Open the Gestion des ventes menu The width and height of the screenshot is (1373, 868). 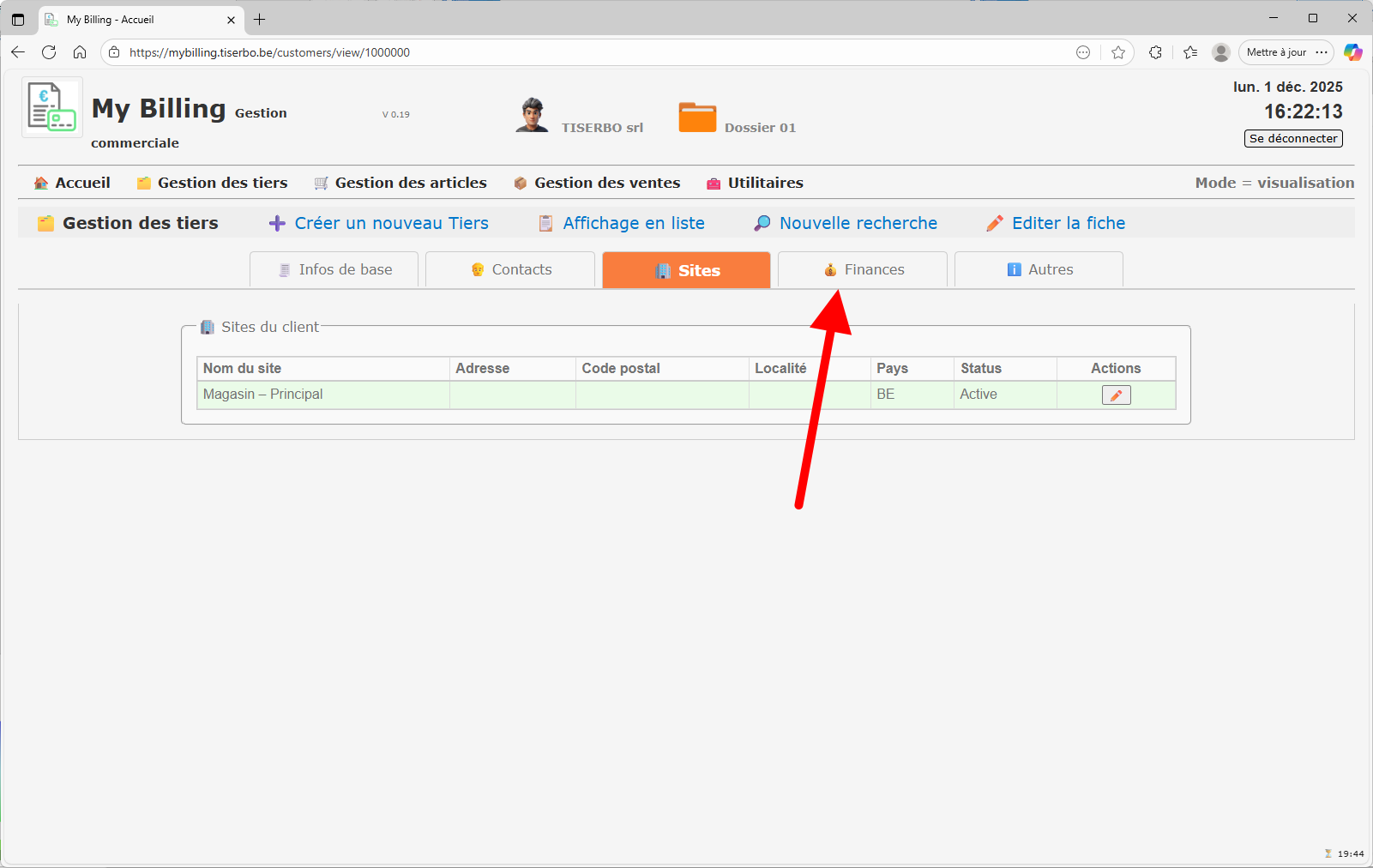coord(597,183)
